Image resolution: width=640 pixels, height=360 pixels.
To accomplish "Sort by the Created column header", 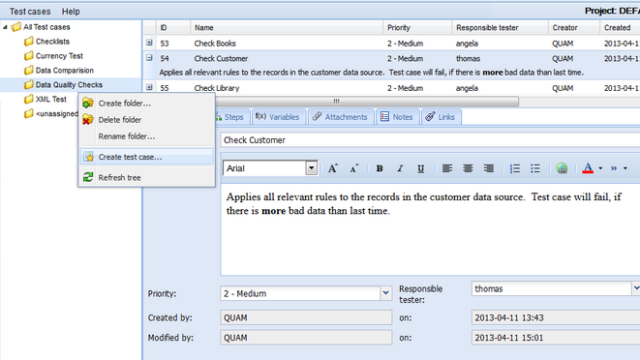I will click(x=620, y=28).
